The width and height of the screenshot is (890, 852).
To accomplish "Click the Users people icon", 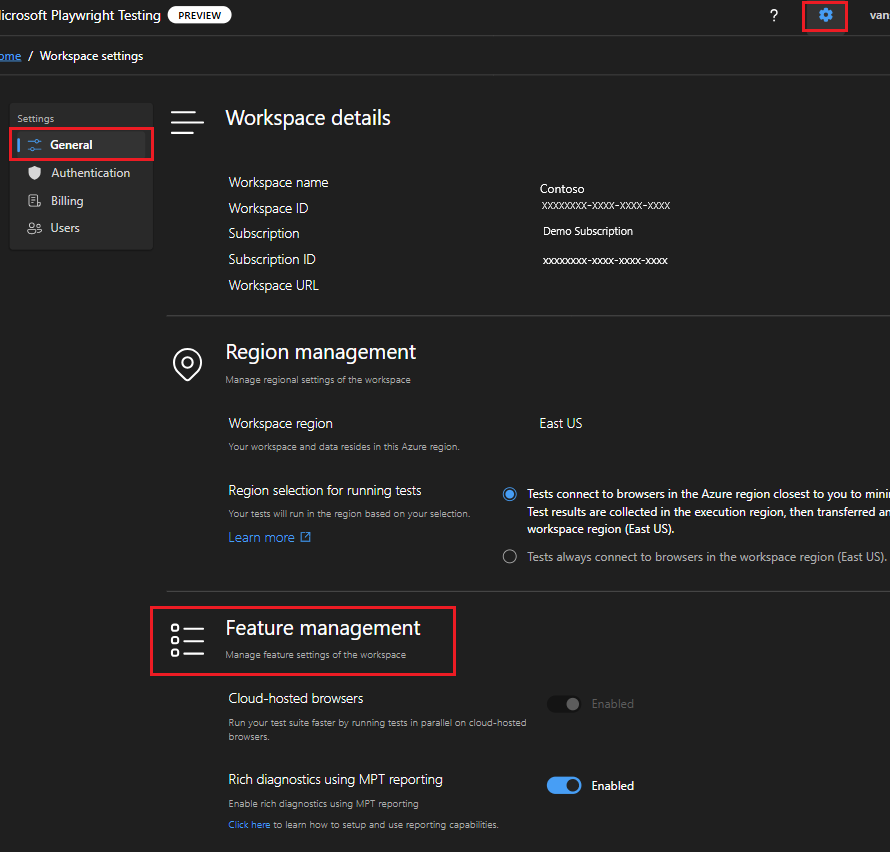I will click(x=35, y=228).
